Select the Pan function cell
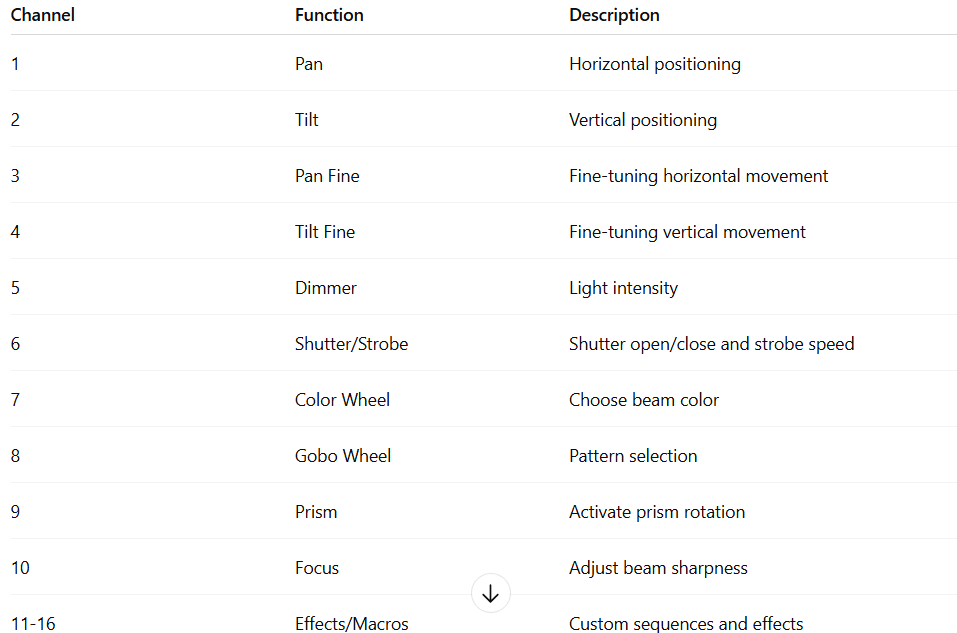 point(309,64)
